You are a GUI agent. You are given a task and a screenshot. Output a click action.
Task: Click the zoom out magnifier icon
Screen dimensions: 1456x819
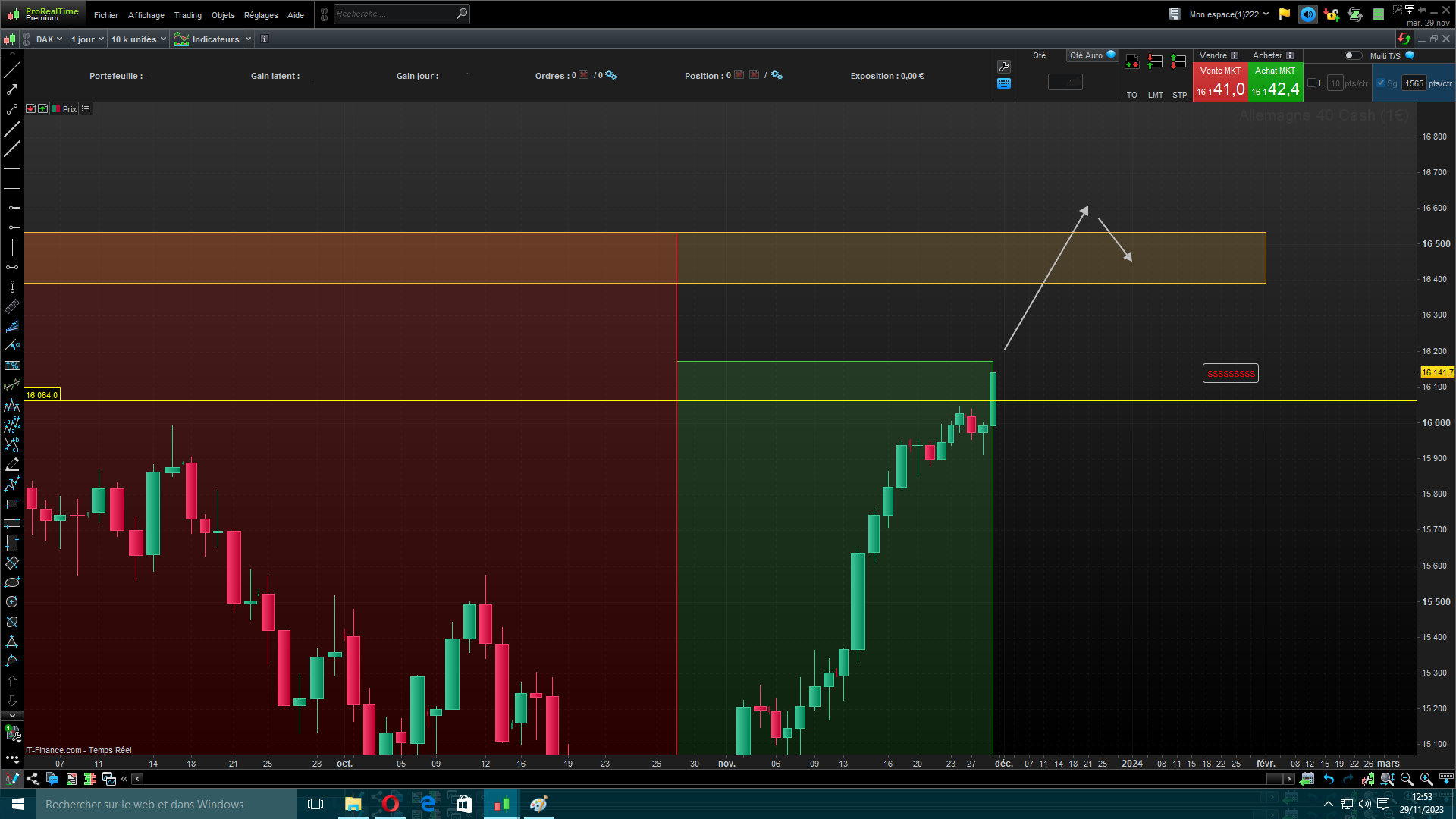pos(1407,779)
